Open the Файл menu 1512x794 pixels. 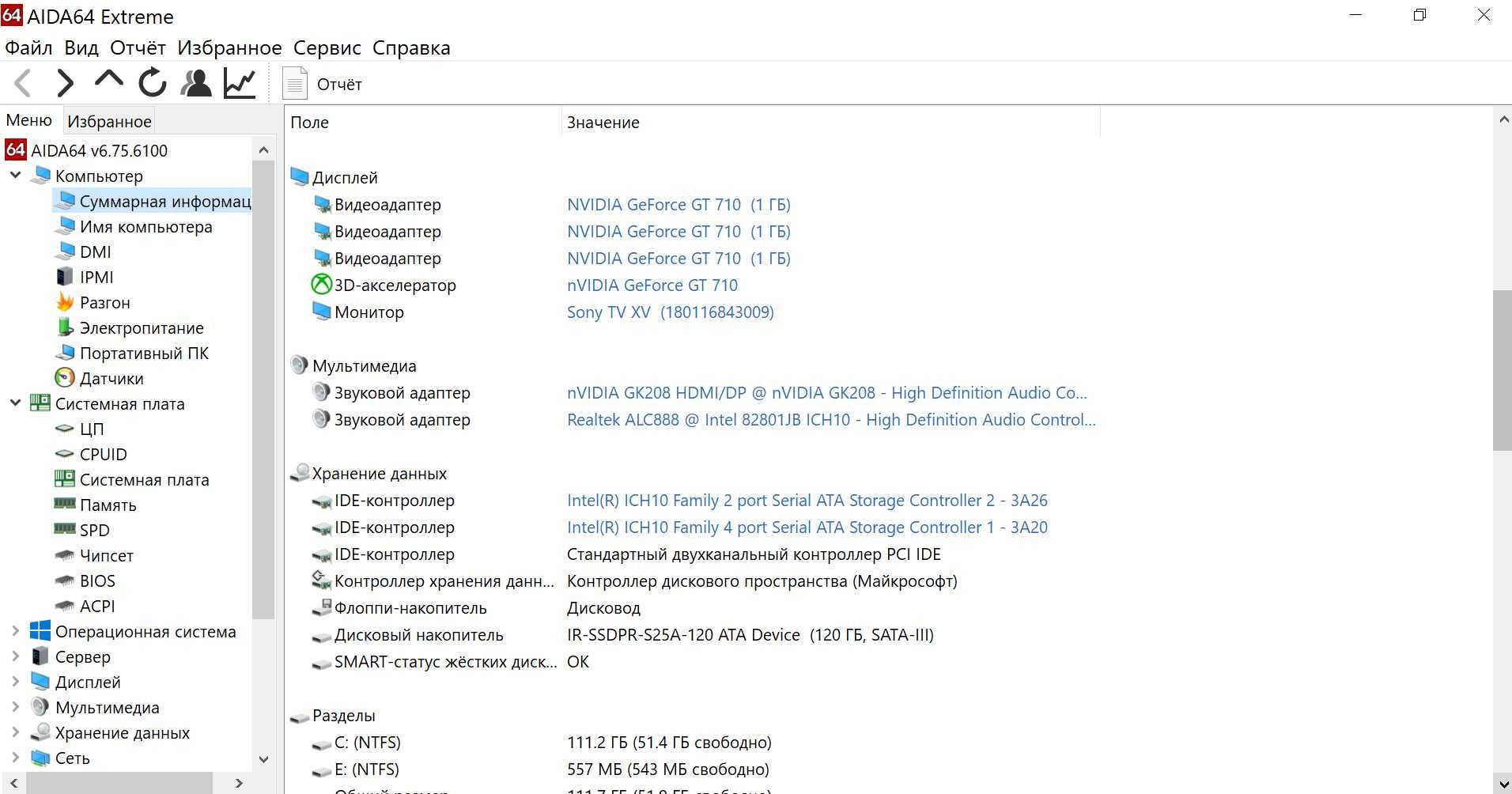point(28,47)
